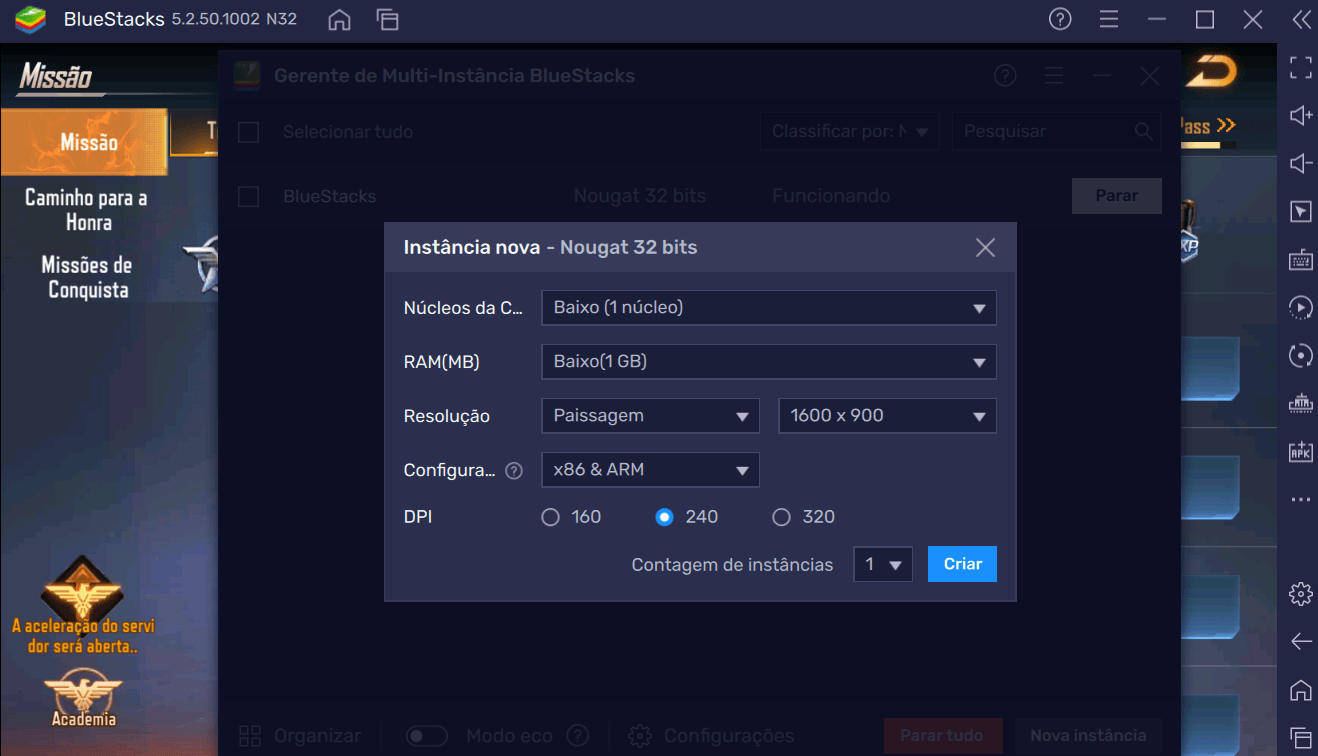Open the BlueStacks help question mark icon
1318x756 pixels.
(1060, 19)
